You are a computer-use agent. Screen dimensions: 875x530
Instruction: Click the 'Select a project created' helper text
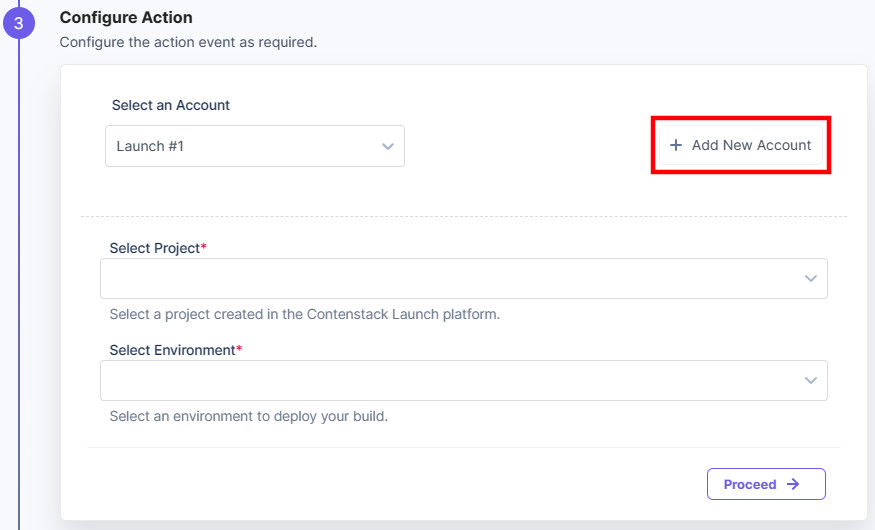click(304, 314)
